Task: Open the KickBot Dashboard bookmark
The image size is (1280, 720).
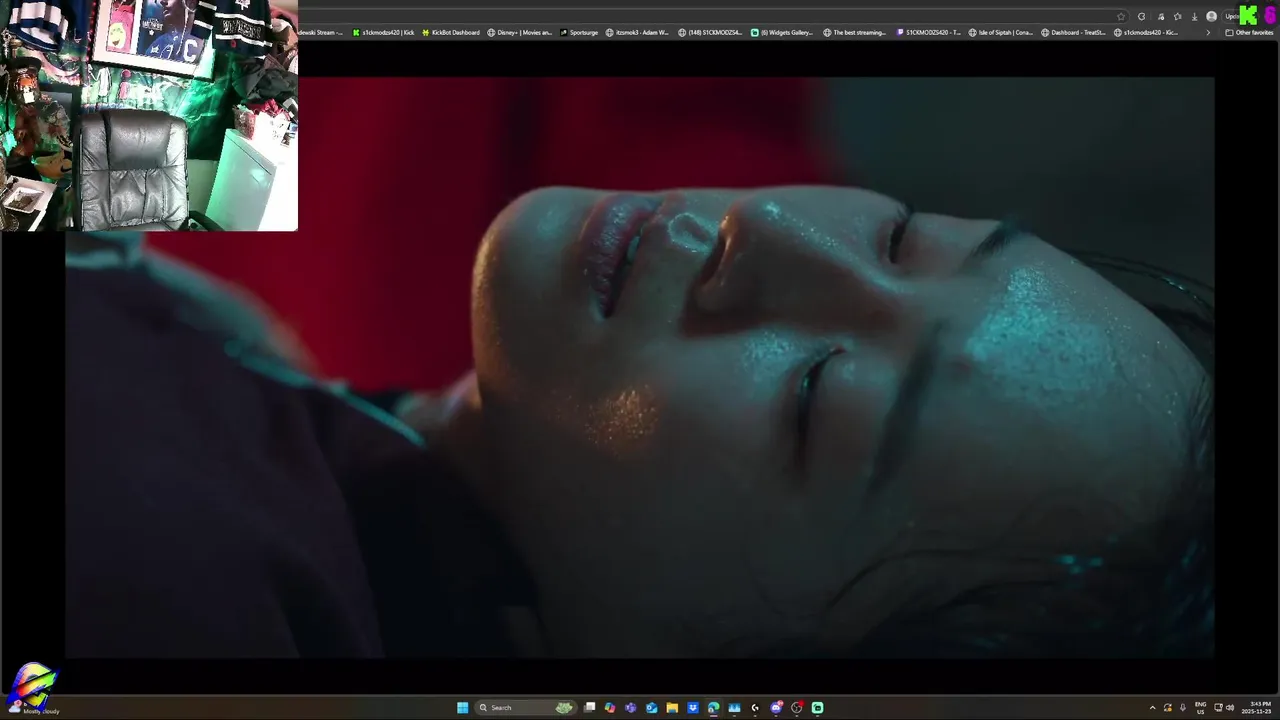Action: [x=451, y=32]
